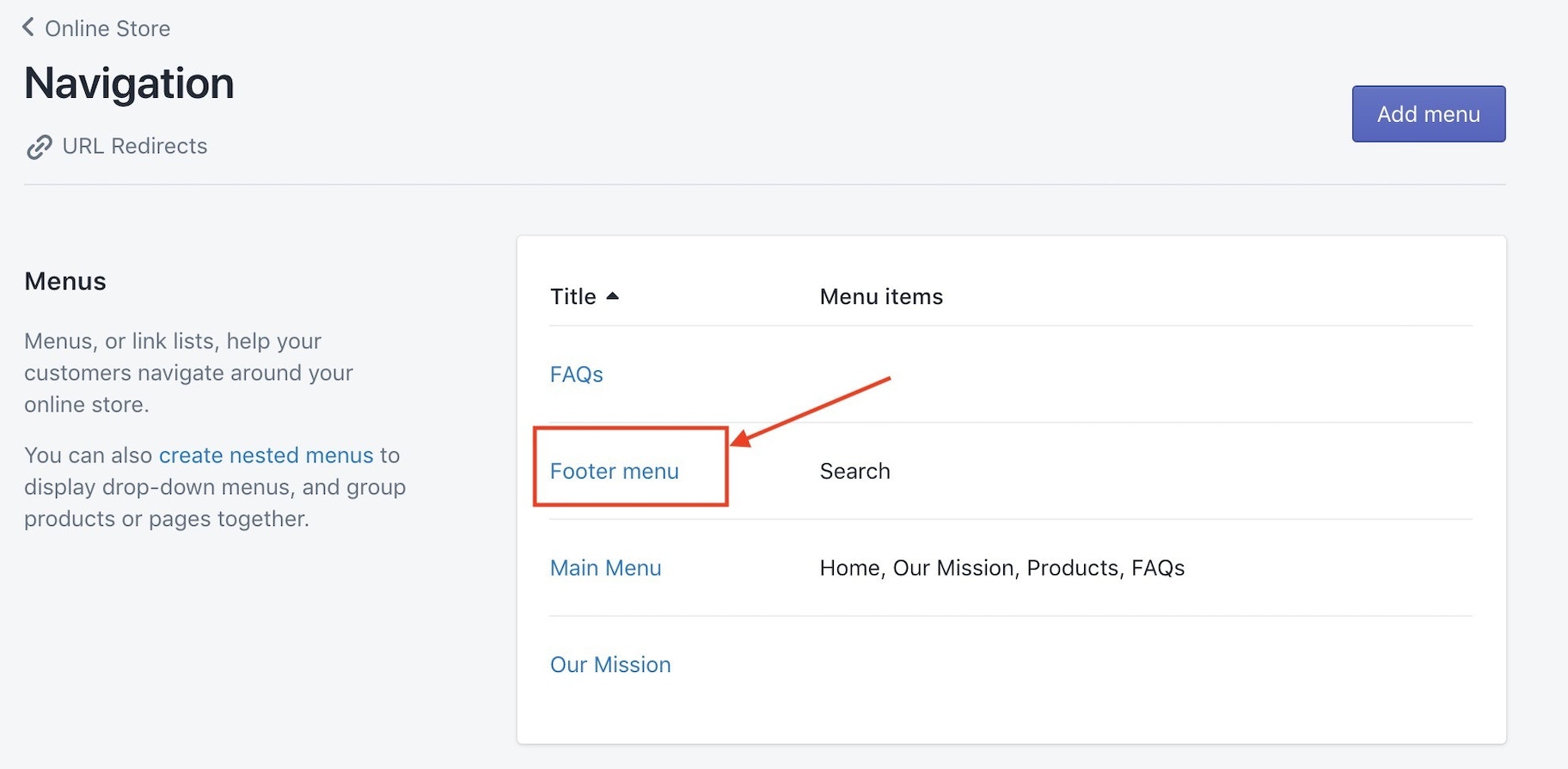Click the Menus help description paragraph
1568x769 pixels.
click(x=188, y=373)
